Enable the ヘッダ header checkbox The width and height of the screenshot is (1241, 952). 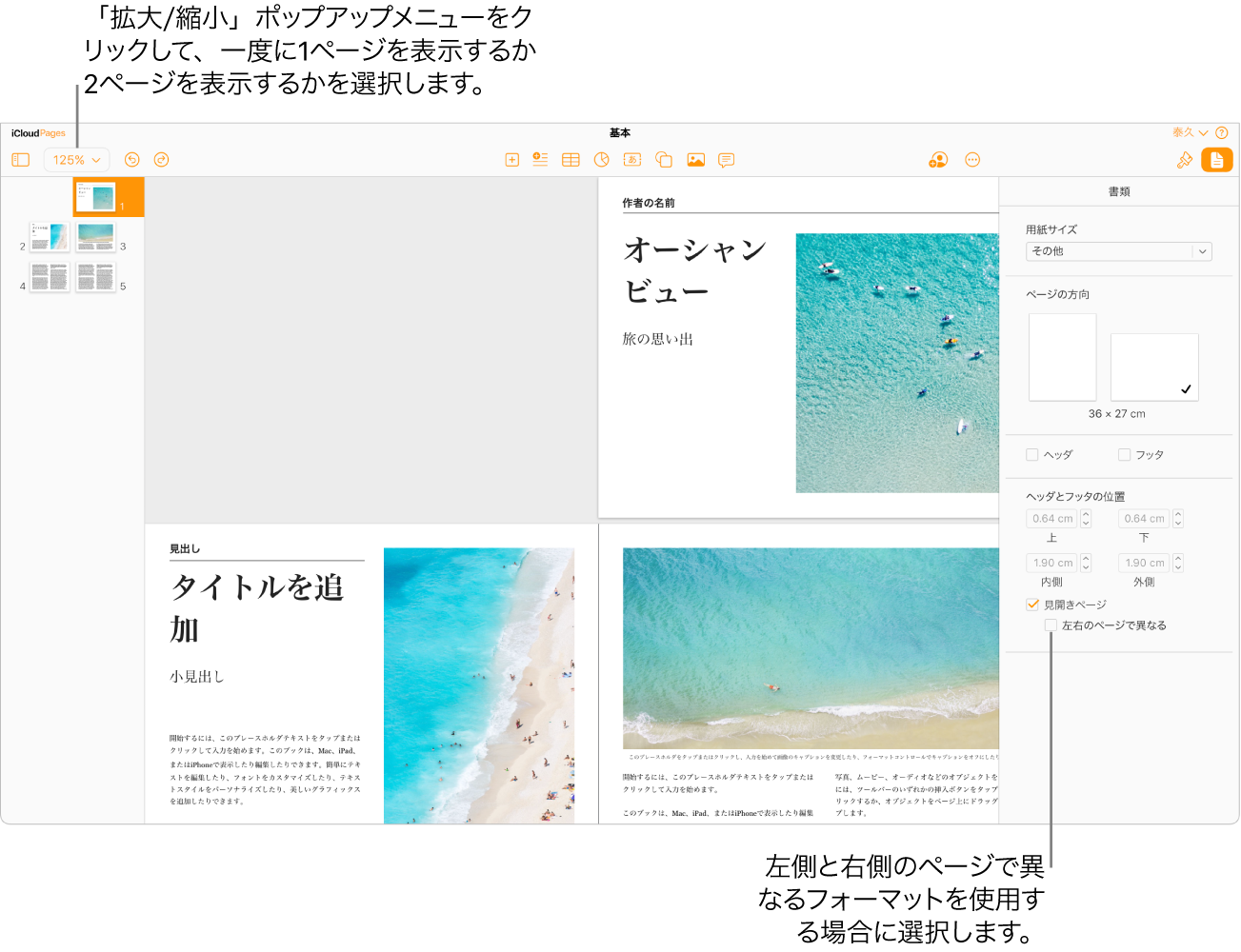click(x=1032, y=455)
